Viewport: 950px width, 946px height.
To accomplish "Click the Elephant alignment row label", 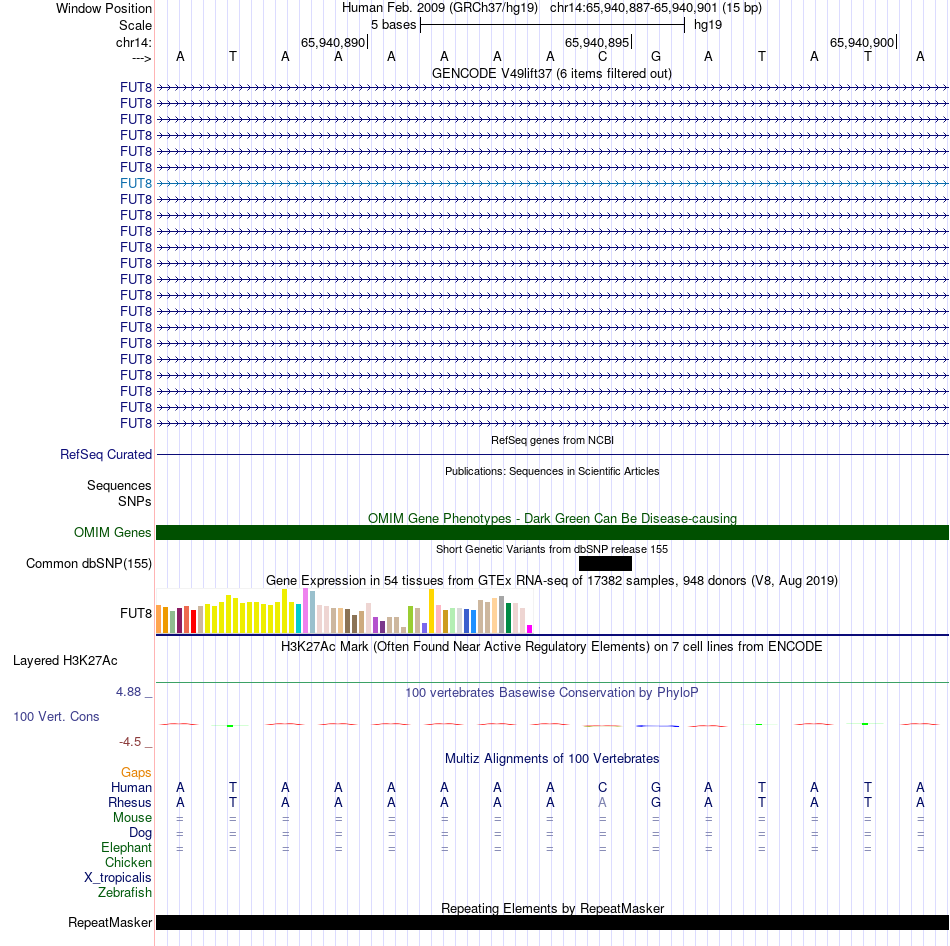I will click(126, 847).
